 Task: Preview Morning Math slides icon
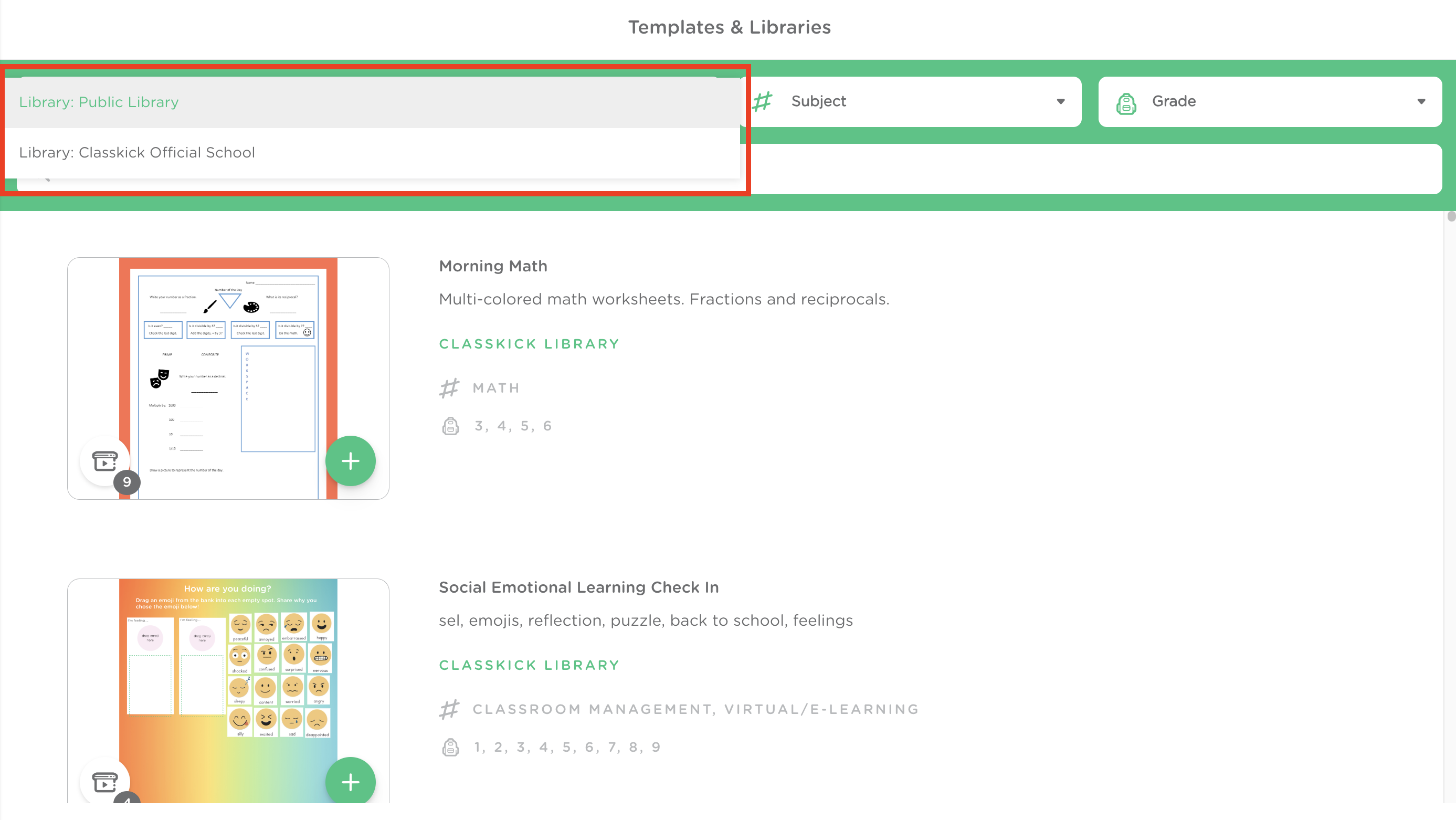105,460
